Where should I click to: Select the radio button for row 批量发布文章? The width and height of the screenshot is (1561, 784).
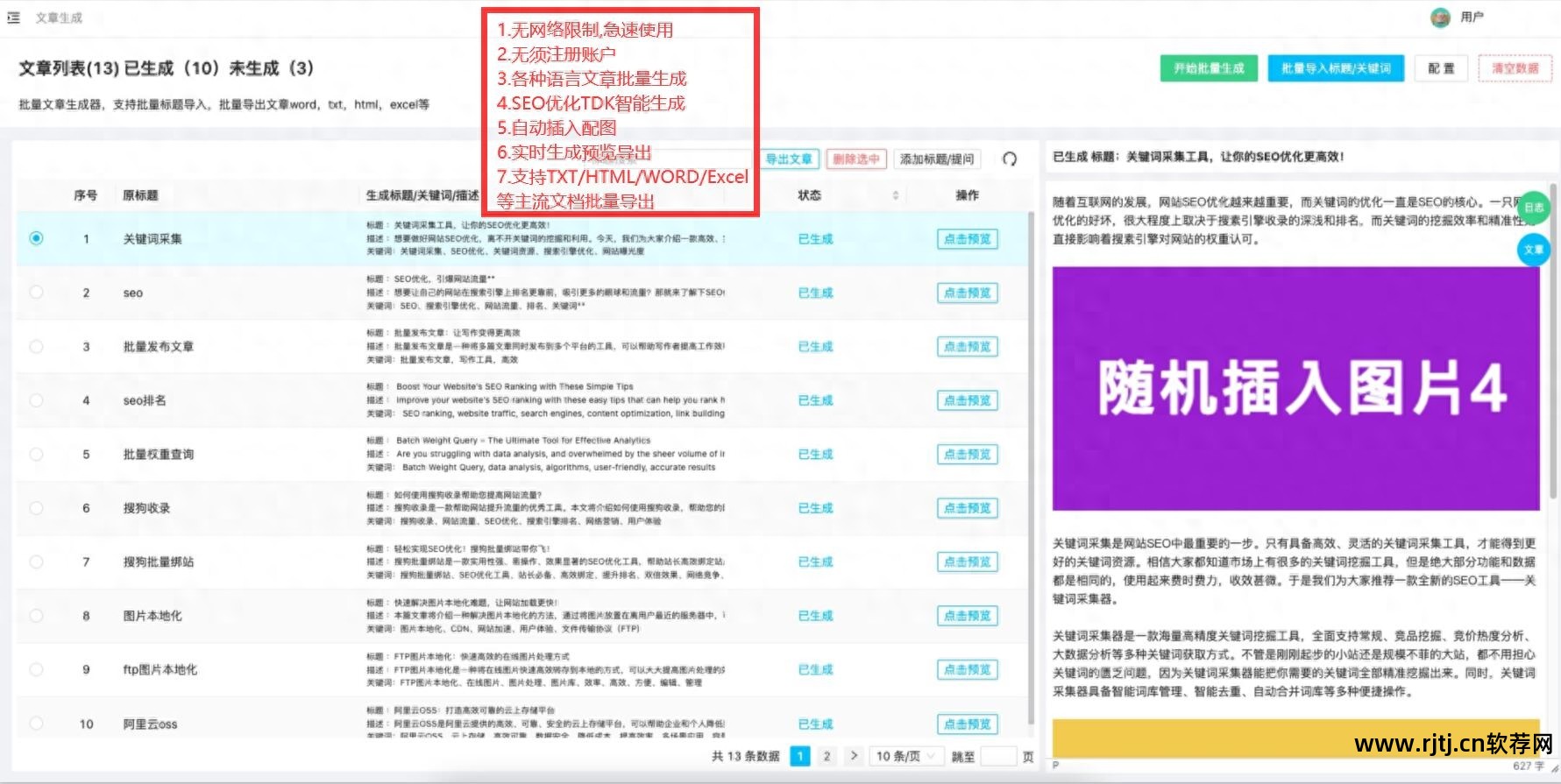pyautogui.click(x=36, y=347)
